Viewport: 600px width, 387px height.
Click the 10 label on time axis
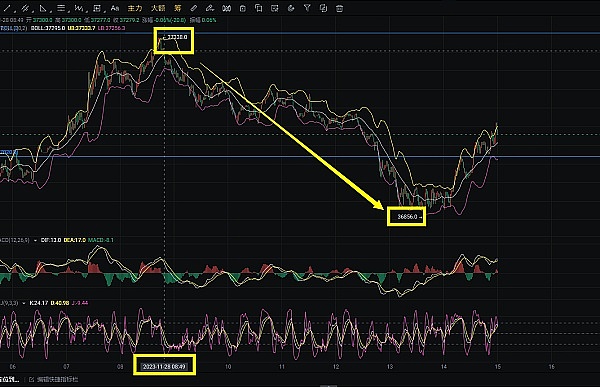(x=228, y=366)
